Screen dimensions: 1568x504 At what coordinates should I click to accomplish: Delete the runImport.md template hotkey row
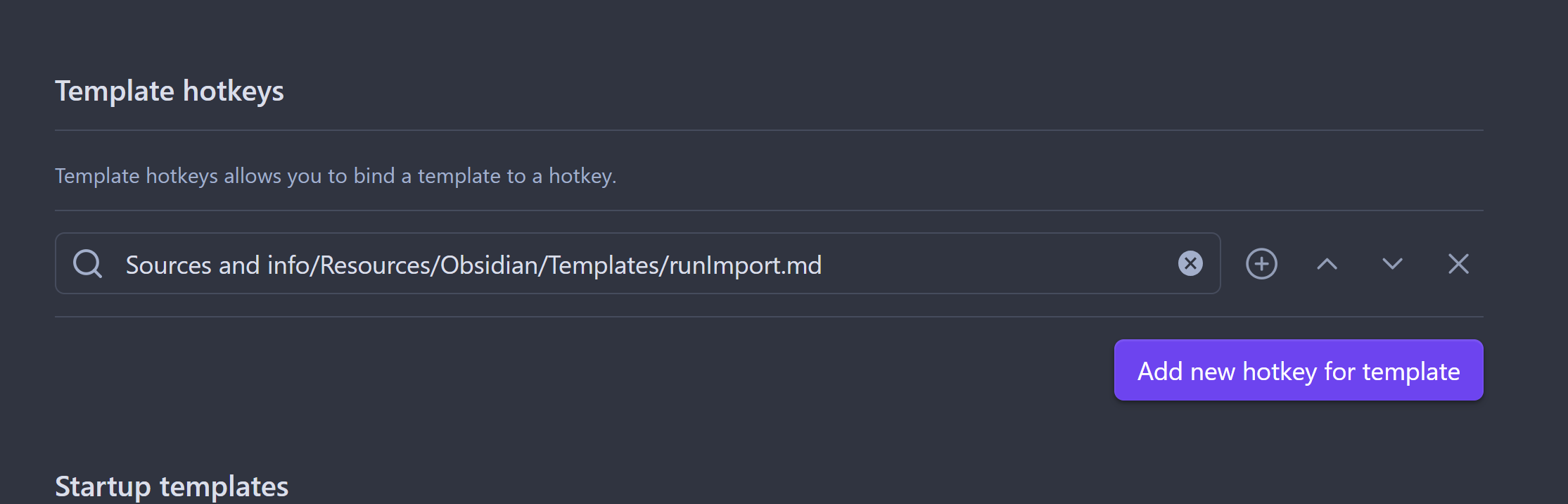coord(1458,264)
